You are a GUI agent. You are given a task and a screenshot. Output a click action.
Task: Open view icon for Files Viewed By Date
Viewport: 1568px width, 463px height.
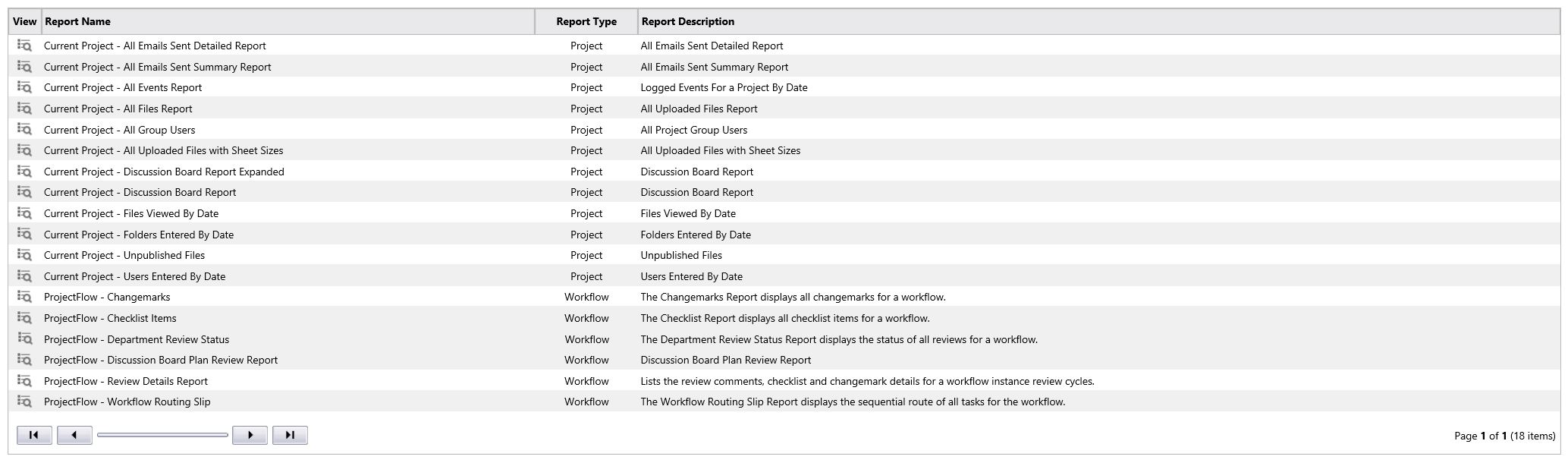(x=24, y=213)
